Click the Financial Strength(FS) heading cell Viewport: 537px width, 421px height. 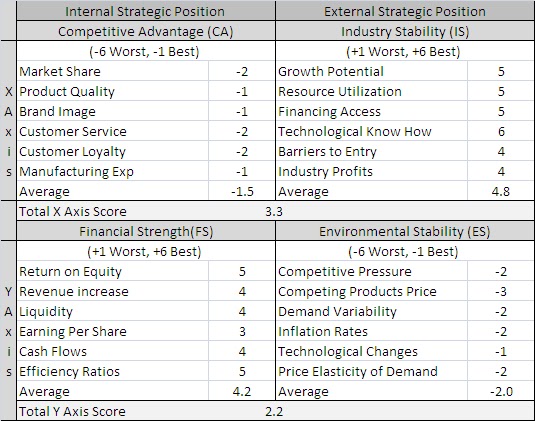pyautogui.click(x=146, y=231)
